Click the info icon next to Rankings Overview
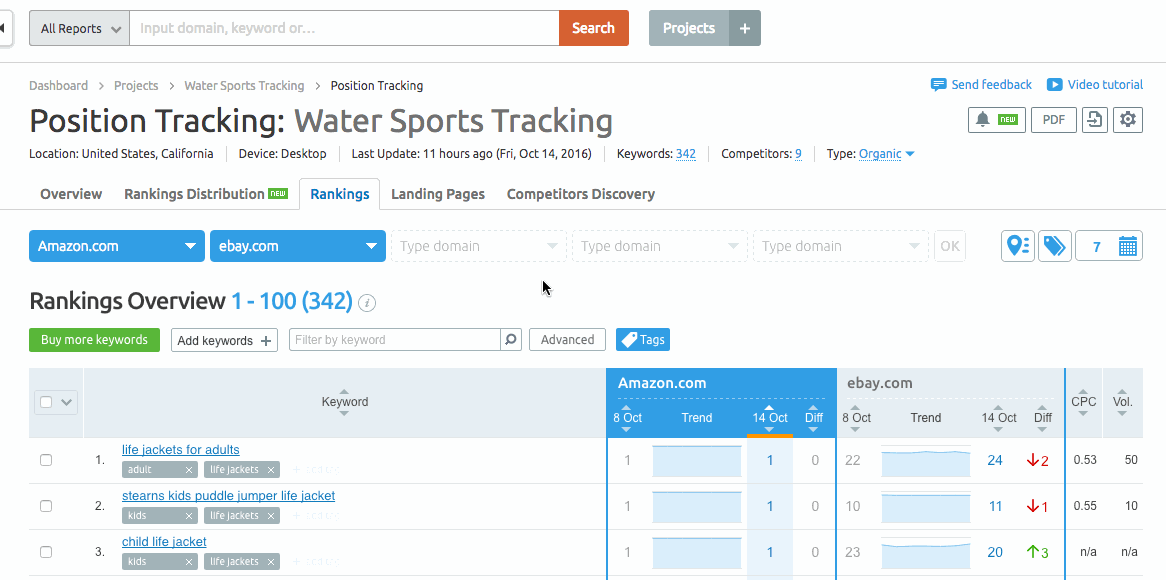The width and height of the screenshot is (1166, 580). click(367, 303)
